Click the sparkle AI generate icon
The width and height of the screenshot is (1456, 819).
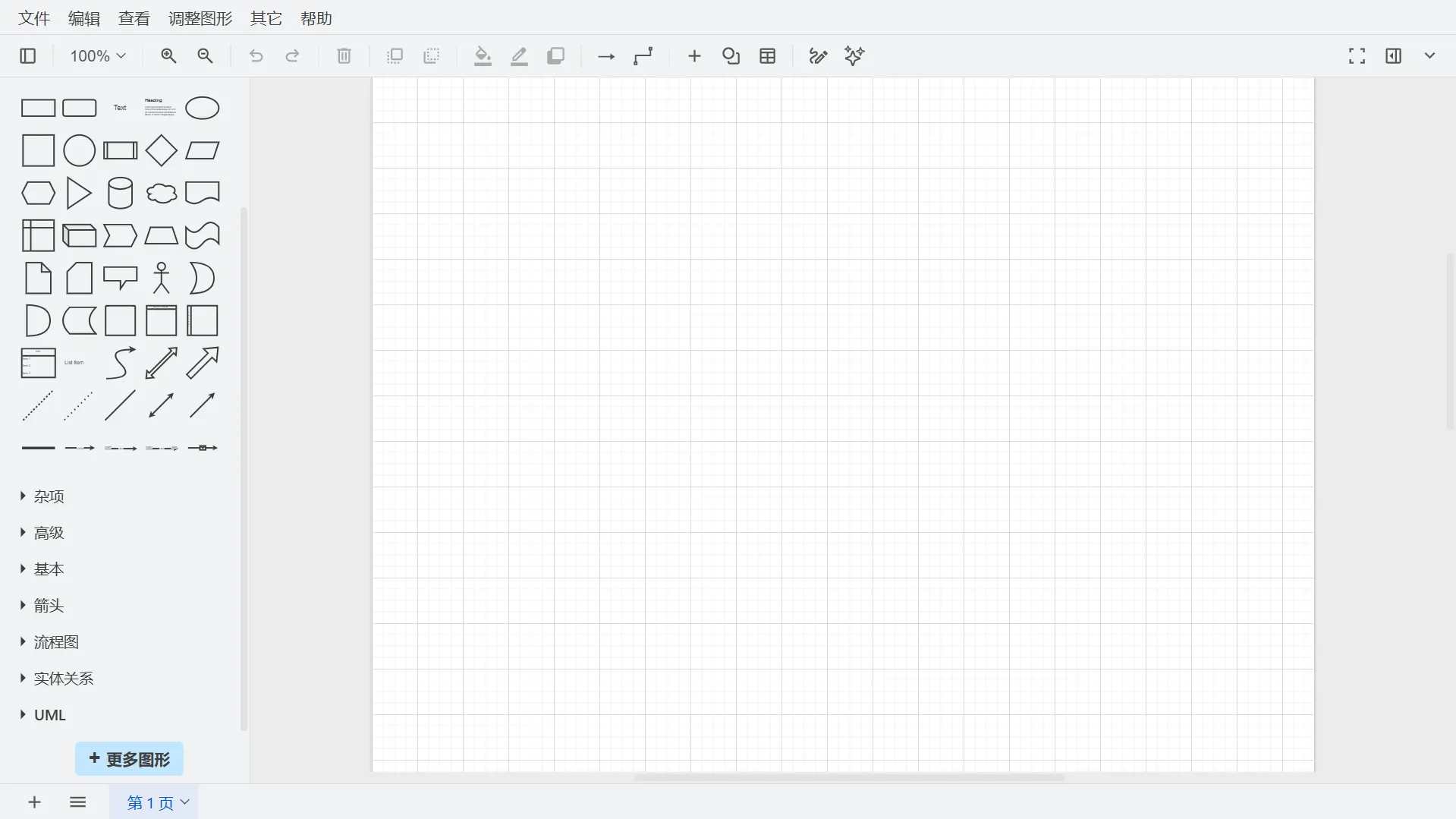[x=854, y=56]
